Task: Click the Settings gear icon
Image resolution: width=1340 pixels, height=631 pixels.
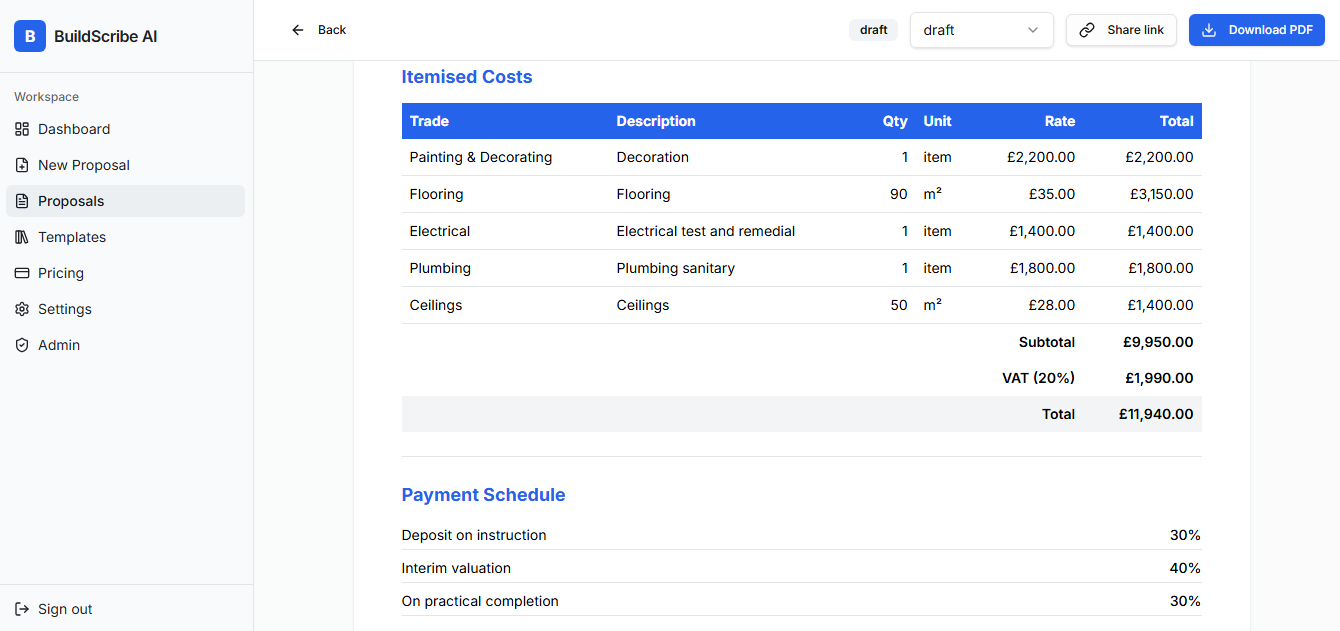Action: point(22,309)
